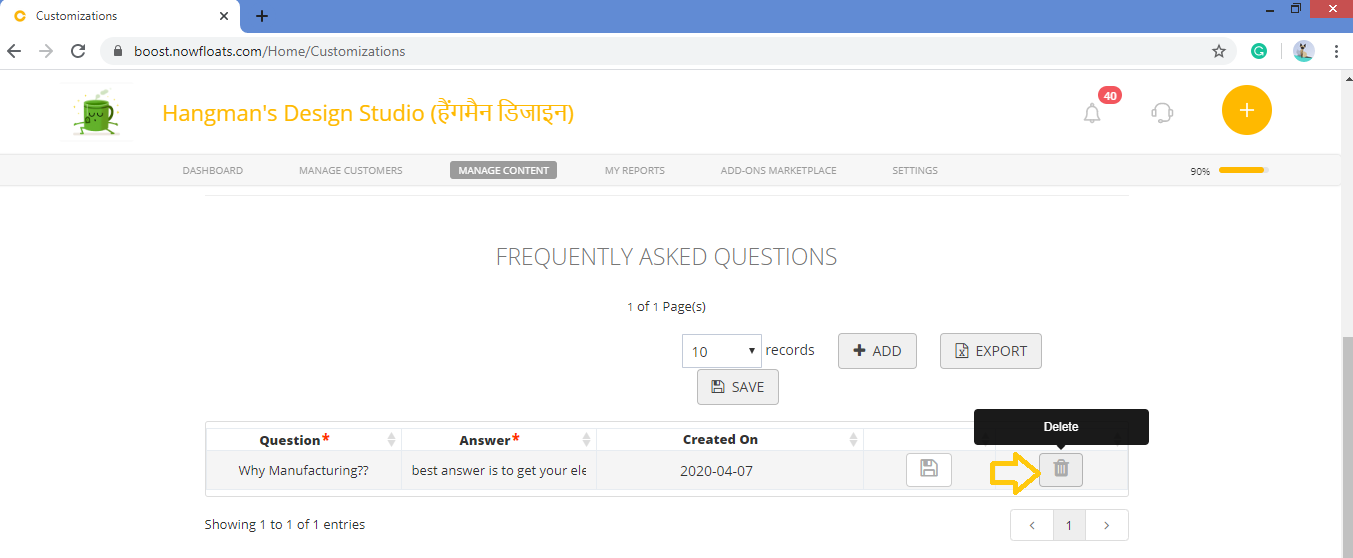Click the site padlock icon
Viewport: 1353px width, 558px height.
click(x=118, y=51)
